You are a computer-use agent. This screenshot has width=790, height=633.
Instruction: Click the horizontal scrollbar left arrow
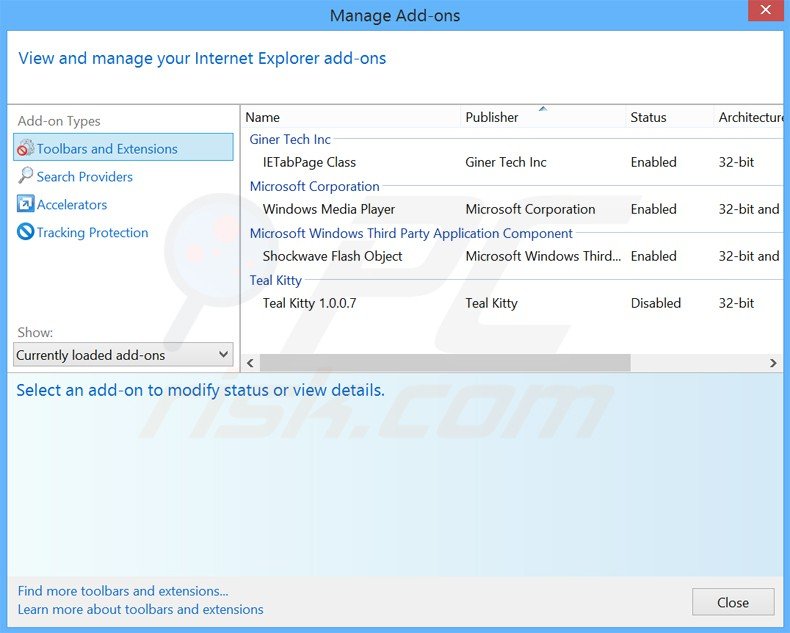[250, 363]
